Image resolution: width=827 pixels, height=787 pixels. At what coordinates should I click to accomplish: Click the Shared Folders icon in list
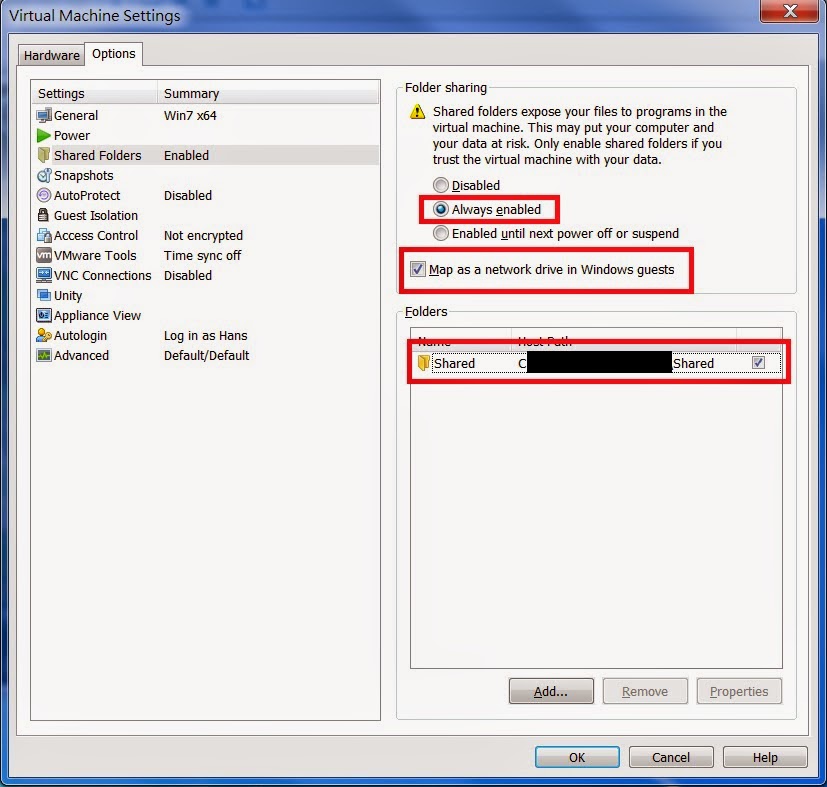click(x=44, y=156)
